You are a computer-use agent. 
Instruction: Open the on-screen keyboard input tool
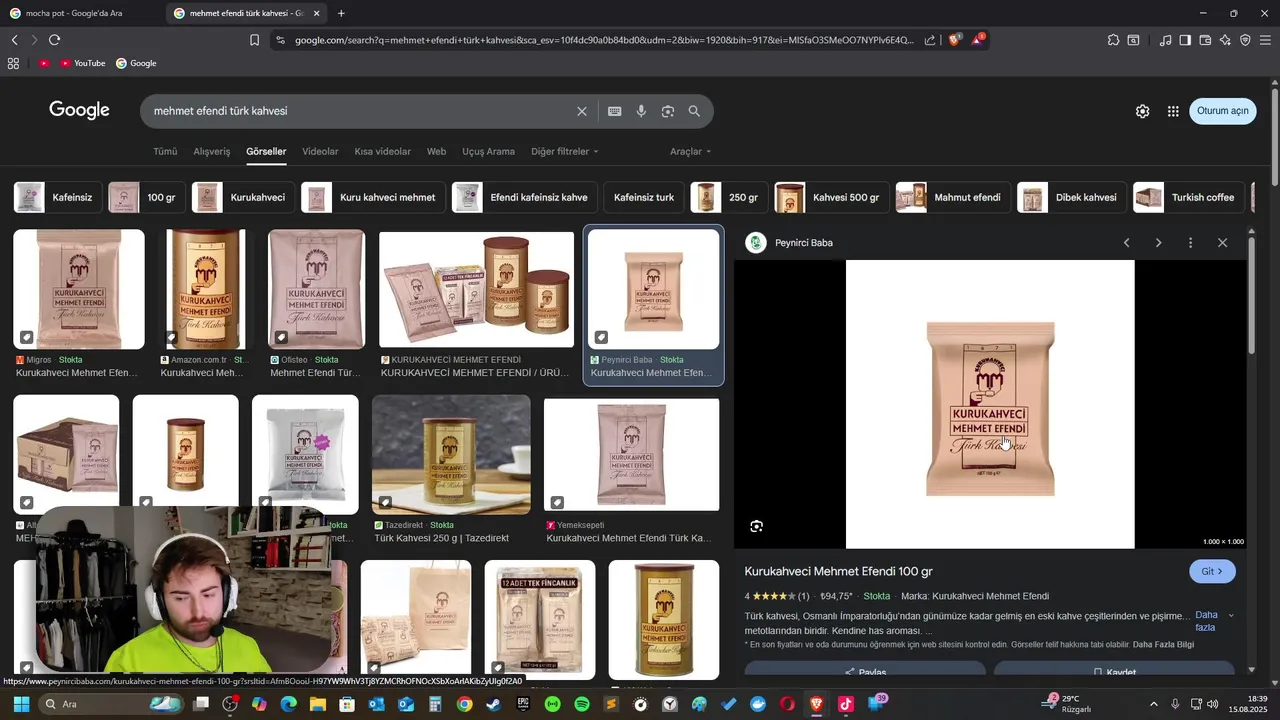click(x=614, y=111)
